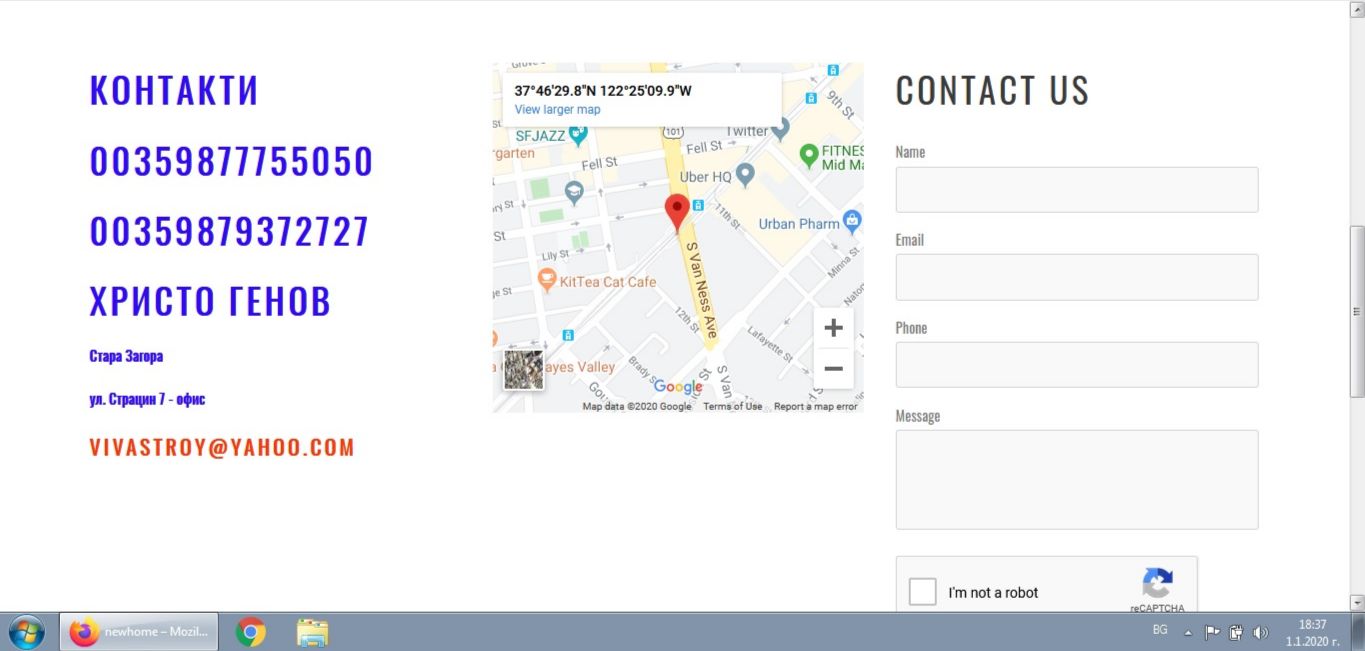Click the page scrollbar down arrow

[1357, 603]
